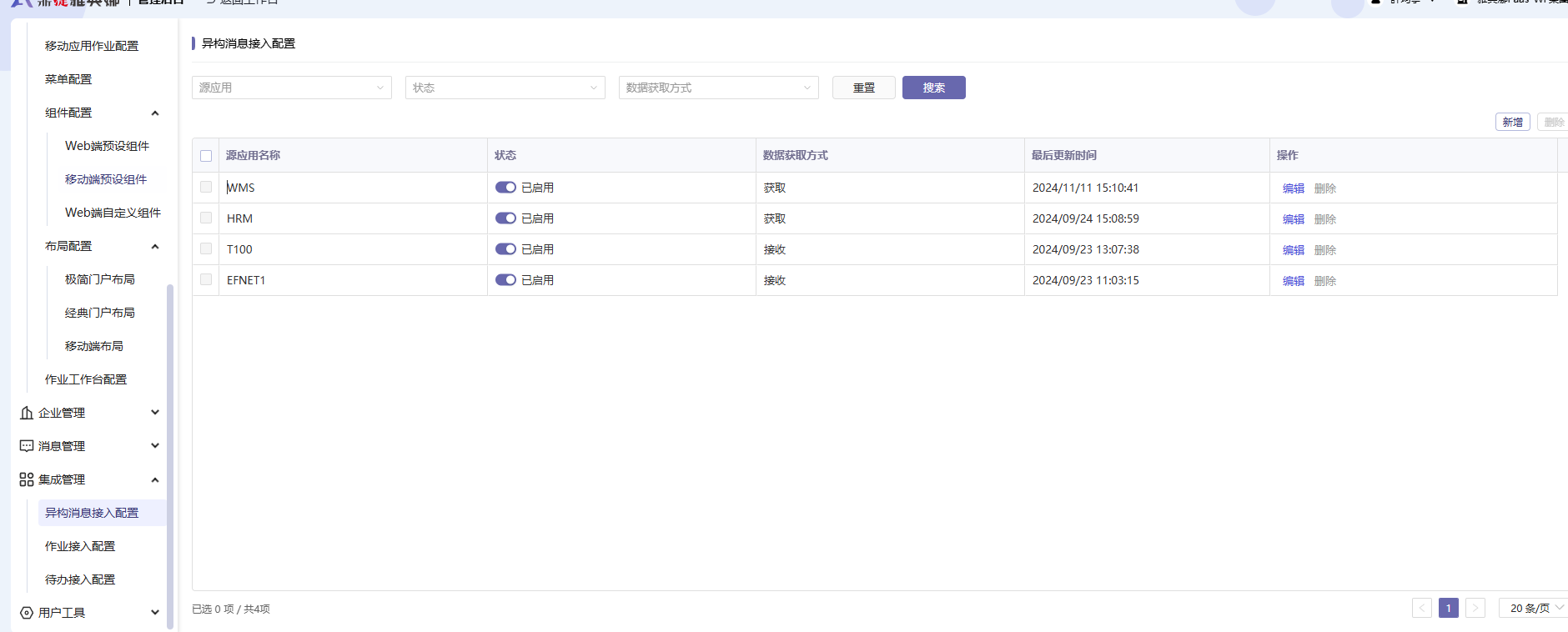Go to previous page arrow
This screenshot has height=632, width=1568.
pyautogui.click(x=1422, y=608)
